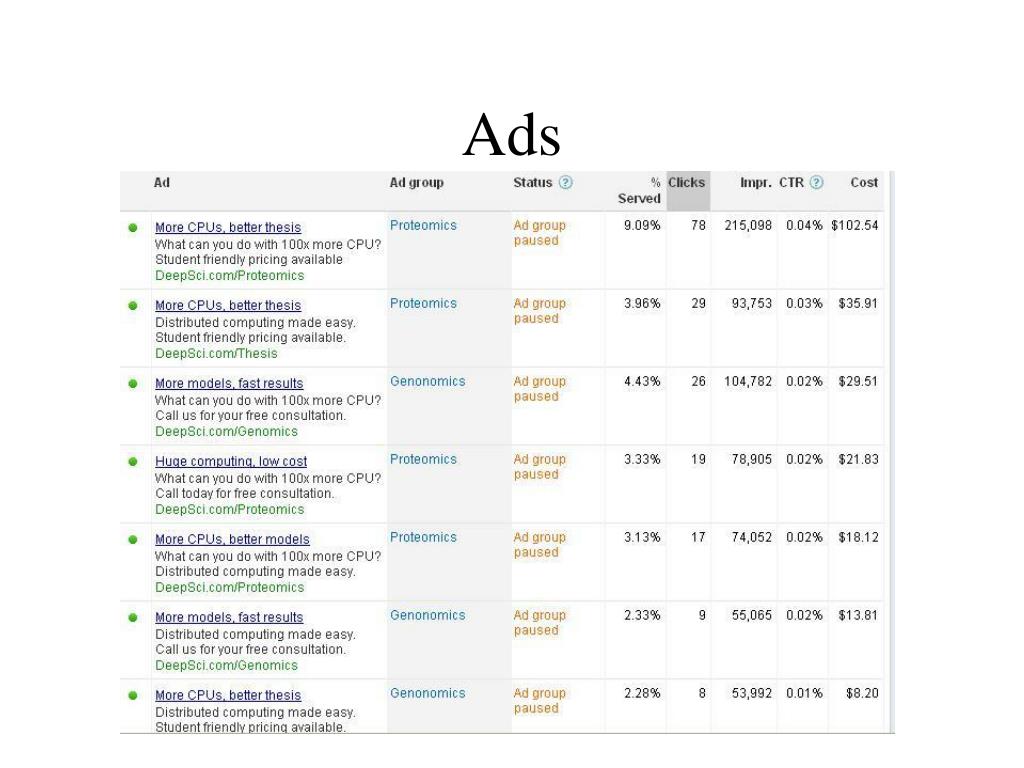This screenshot has height=768, width=1024.
Task: Open Genonomics ad group with 26 clicks
Action: (428, 382)
